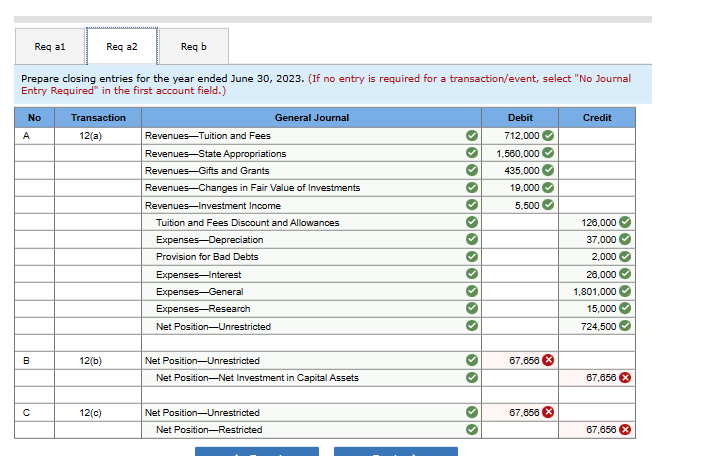Click red X next to 12(b) credit amount

[625, 378]
